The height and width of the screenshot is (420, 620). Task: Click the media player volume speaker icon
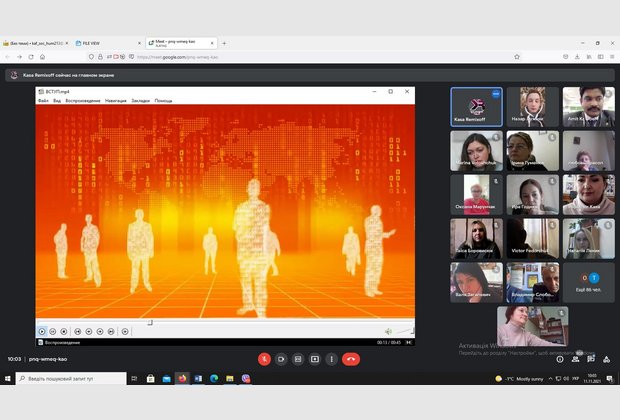(x=389, y=331)
